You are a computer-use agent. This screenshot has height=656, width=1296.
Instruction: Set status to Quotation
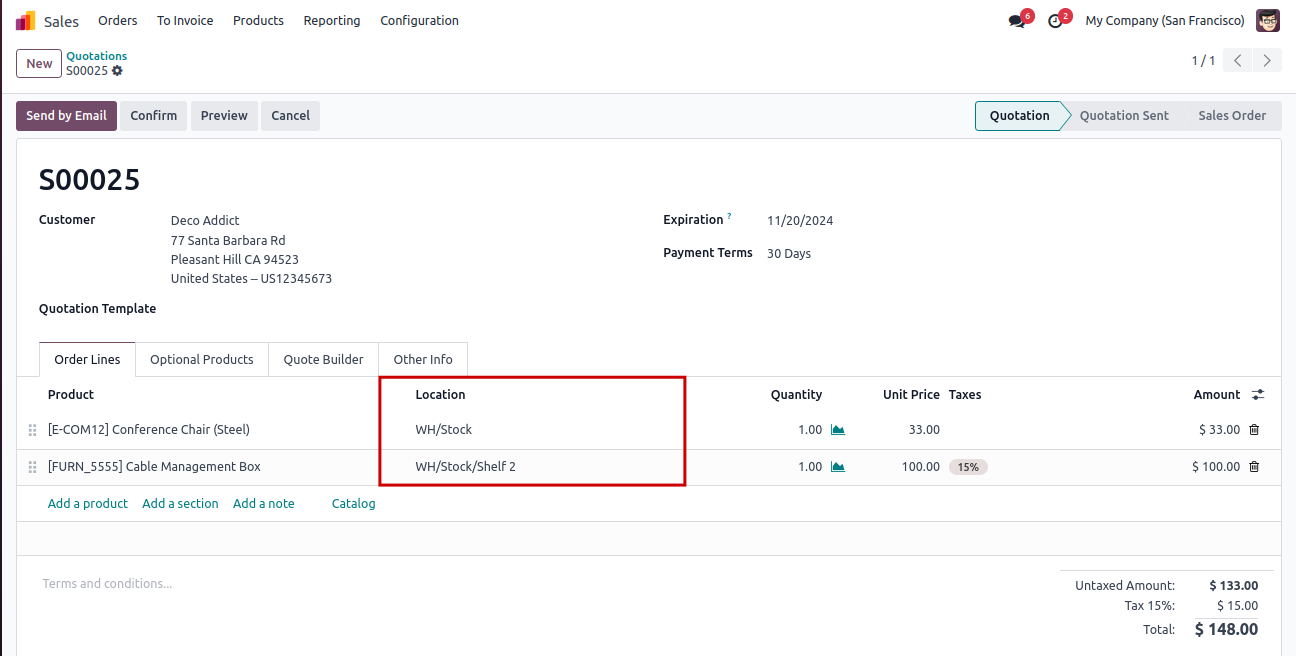point(1019,116)
